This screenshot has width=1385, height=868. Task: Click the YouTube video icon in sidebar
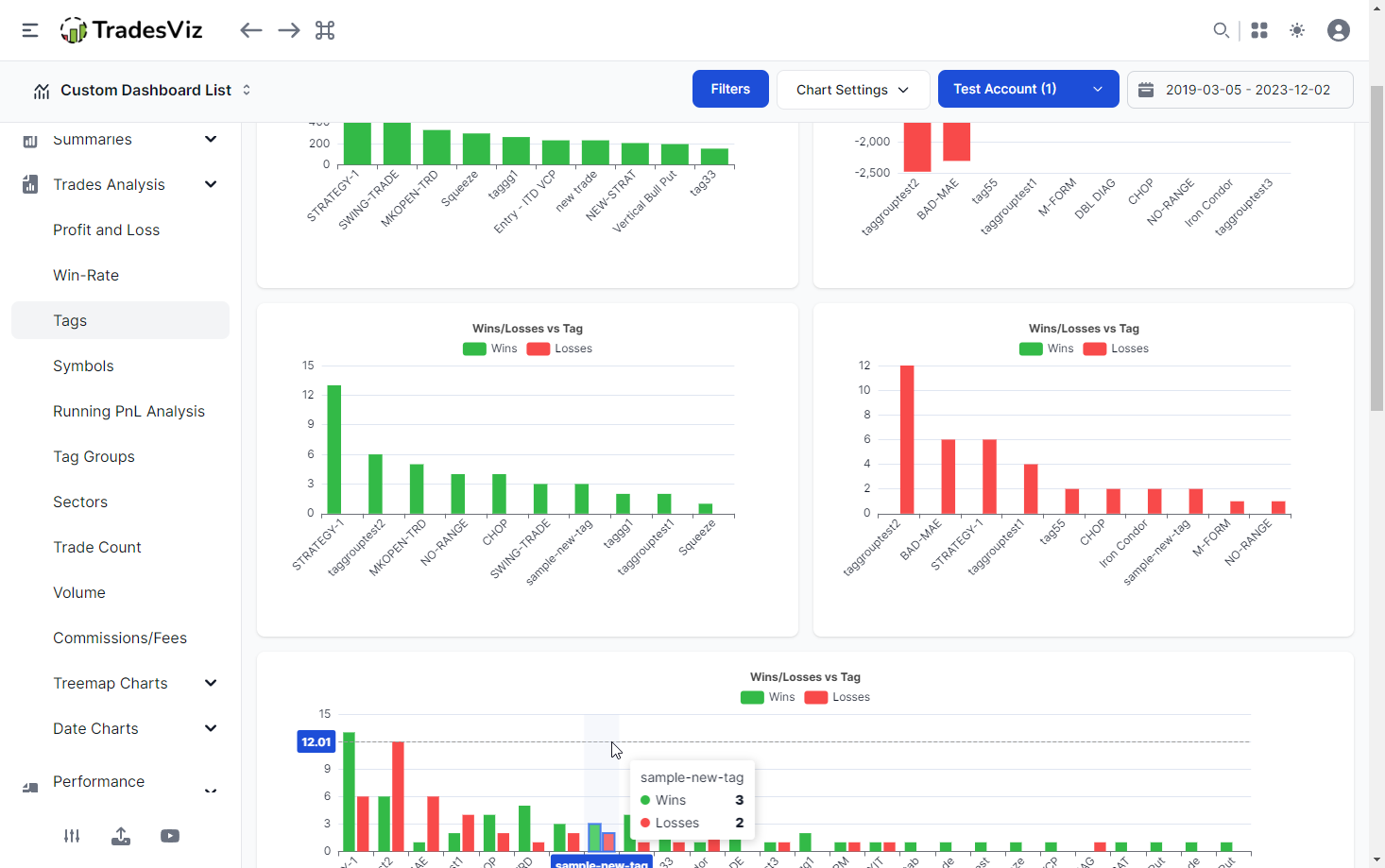point(170,836)
